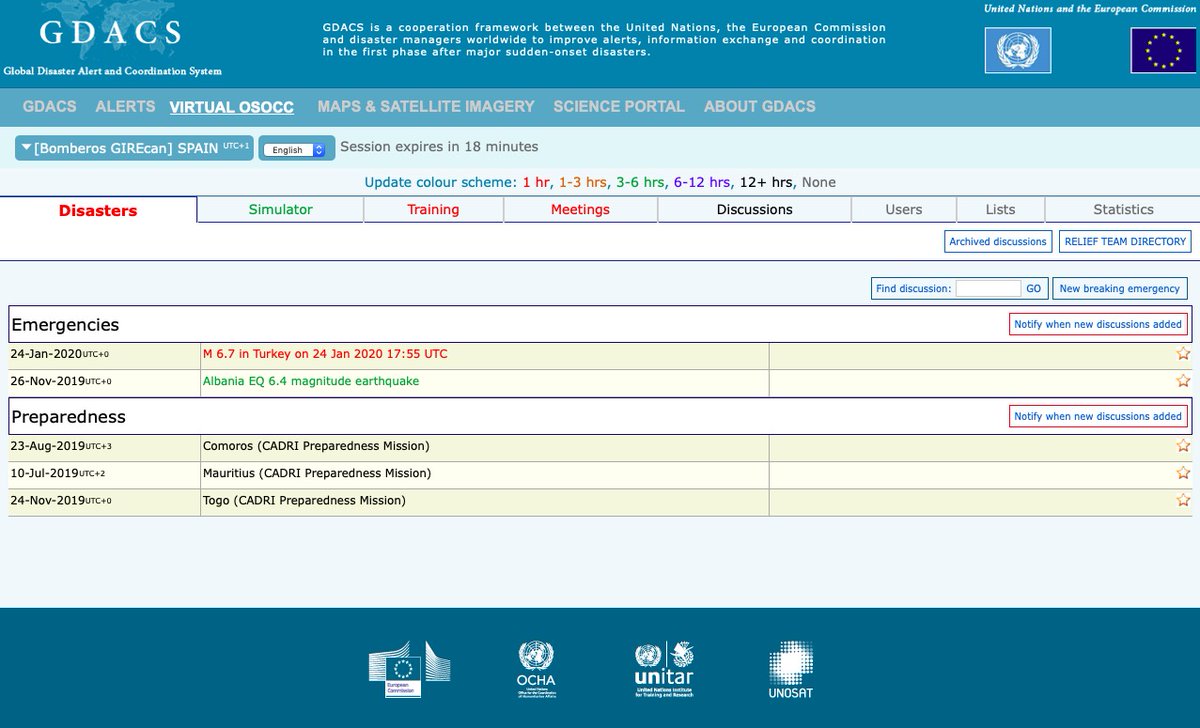
Task: Switch to the Lists tab
Action: click(1000, 209)
